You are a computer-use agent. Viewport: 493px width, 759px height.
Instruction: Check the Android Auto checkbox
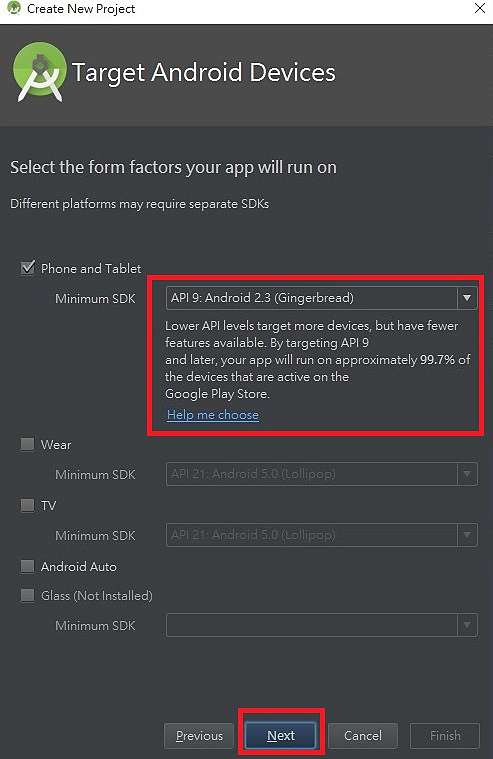coord(28,566)
